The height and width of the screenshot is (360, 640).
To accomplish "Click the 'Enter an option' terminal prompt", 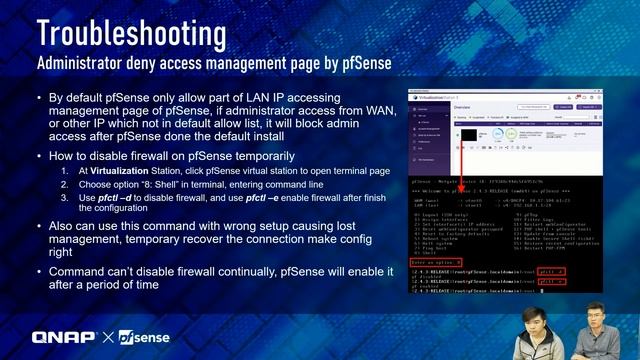I will [x=436, y=262].
